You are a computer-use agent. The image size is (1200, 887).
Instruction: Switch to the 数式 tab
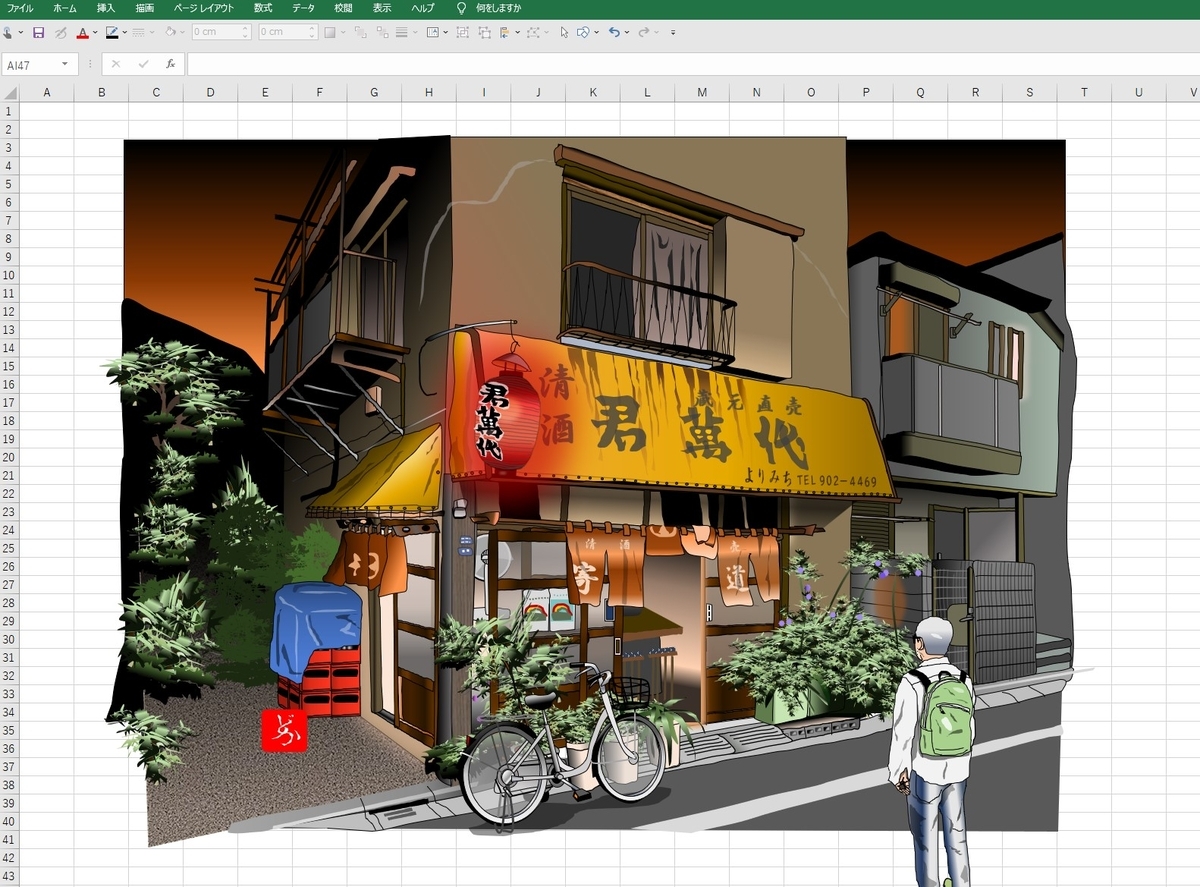pos(263,7)
